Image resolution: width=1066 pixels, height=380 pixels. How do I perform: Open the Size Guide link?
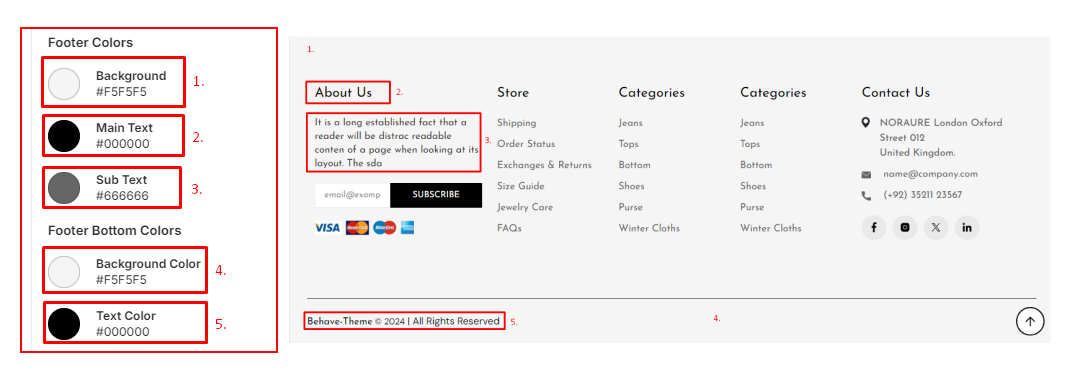tap(521, 186)
